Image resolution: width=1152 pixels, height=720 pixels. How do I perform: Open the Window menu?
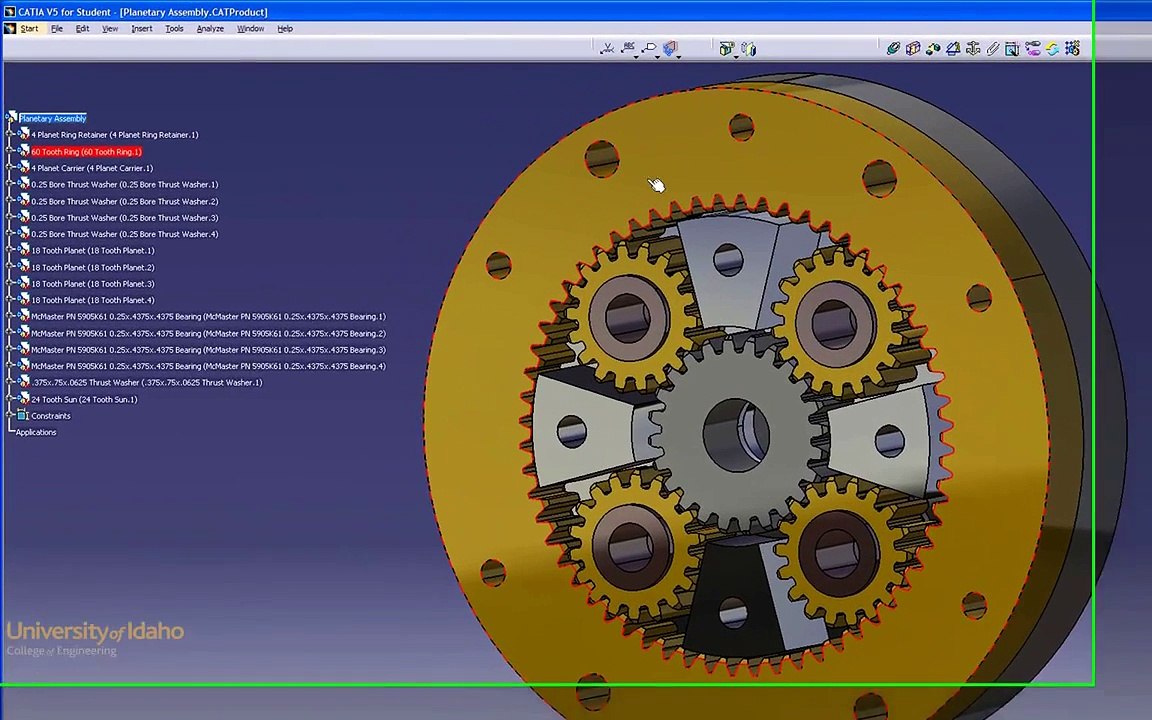(x=251, y=29)
